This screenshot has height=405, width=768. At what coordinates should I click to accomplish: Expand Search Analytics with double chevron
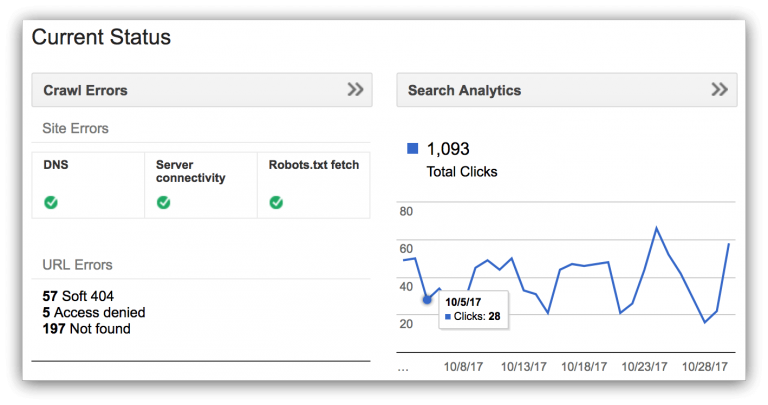719,90
